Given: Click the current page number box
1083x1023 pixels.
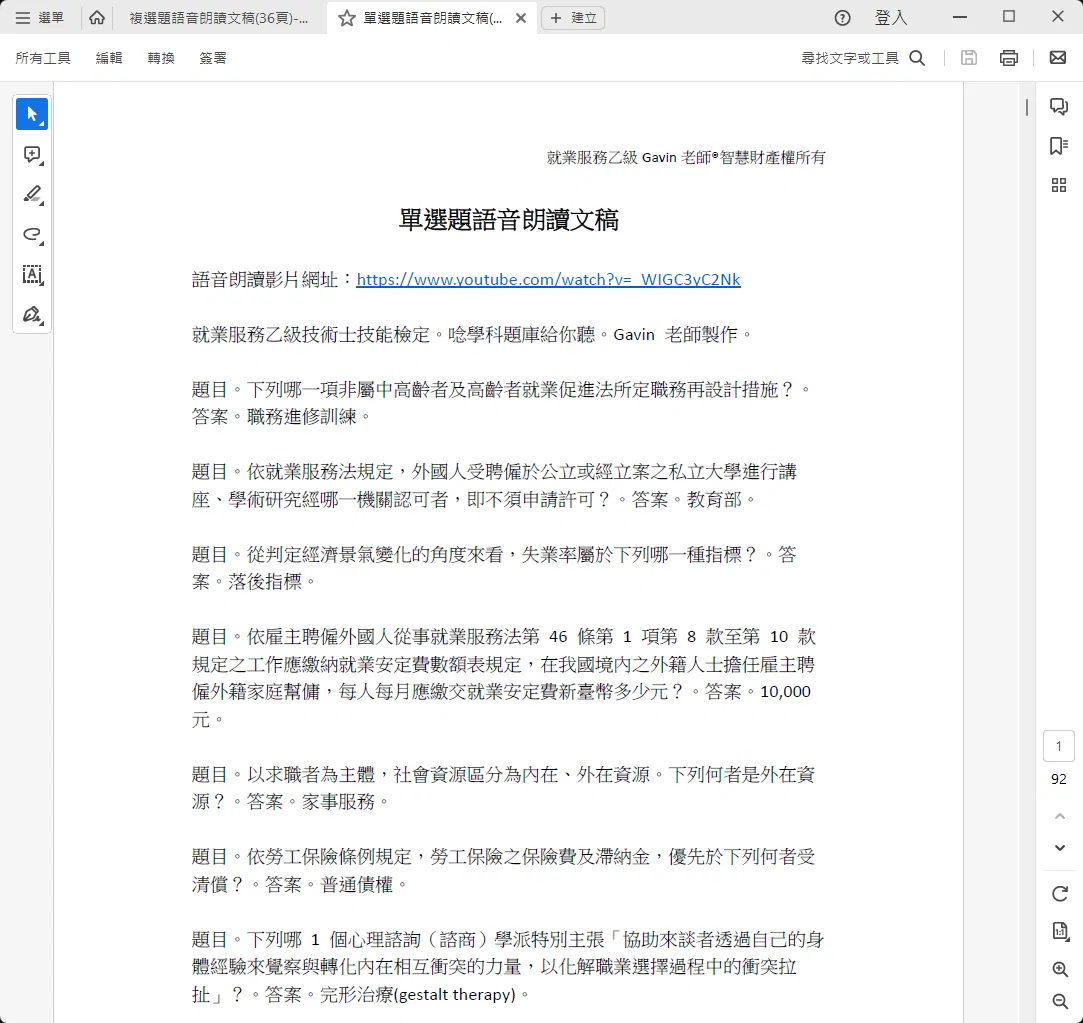Looking at the screenshot, I should [x=1059, y=746].
